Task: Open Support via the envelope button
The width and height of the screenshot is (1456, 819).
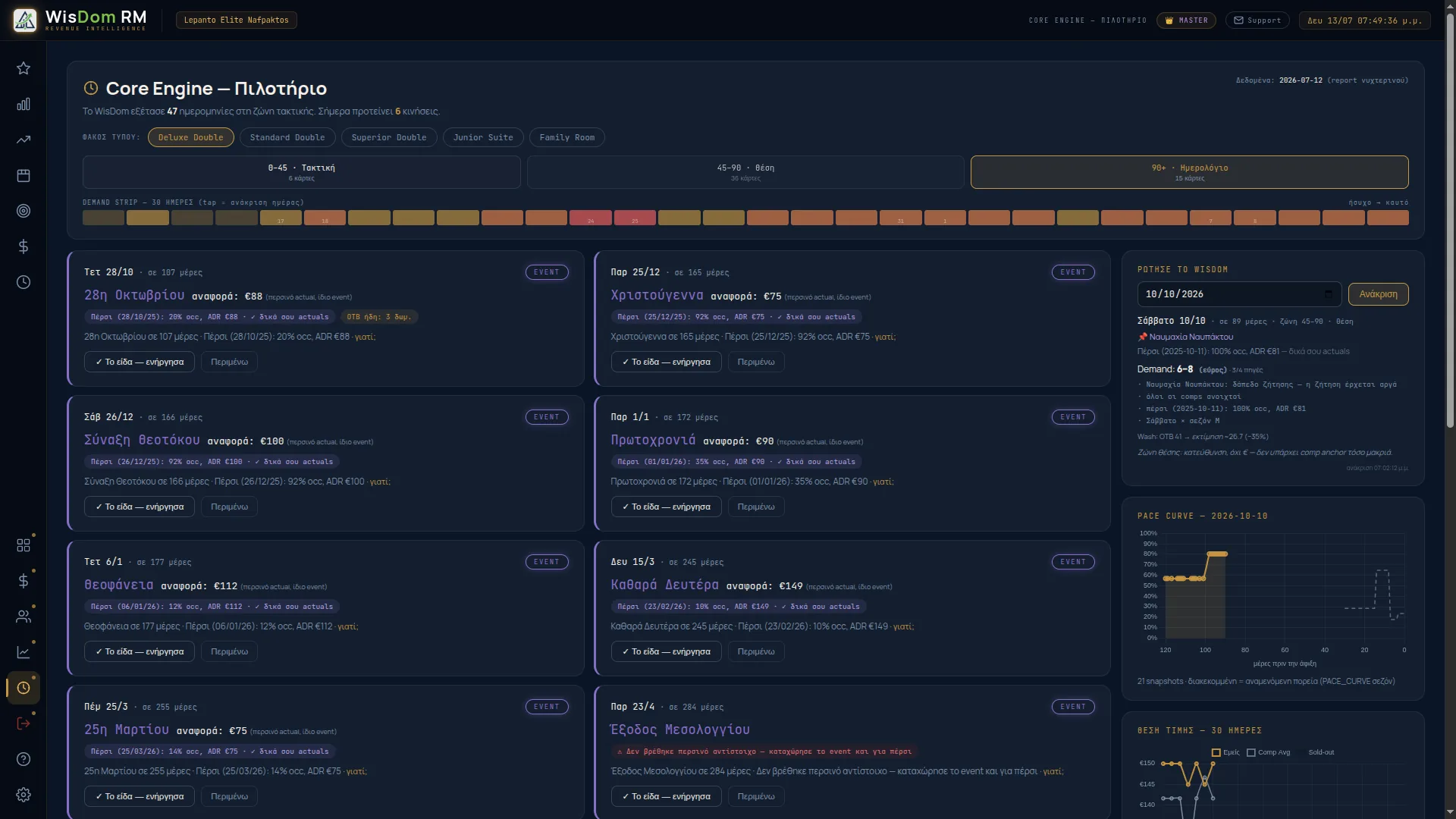Action: pos(1257,20)
